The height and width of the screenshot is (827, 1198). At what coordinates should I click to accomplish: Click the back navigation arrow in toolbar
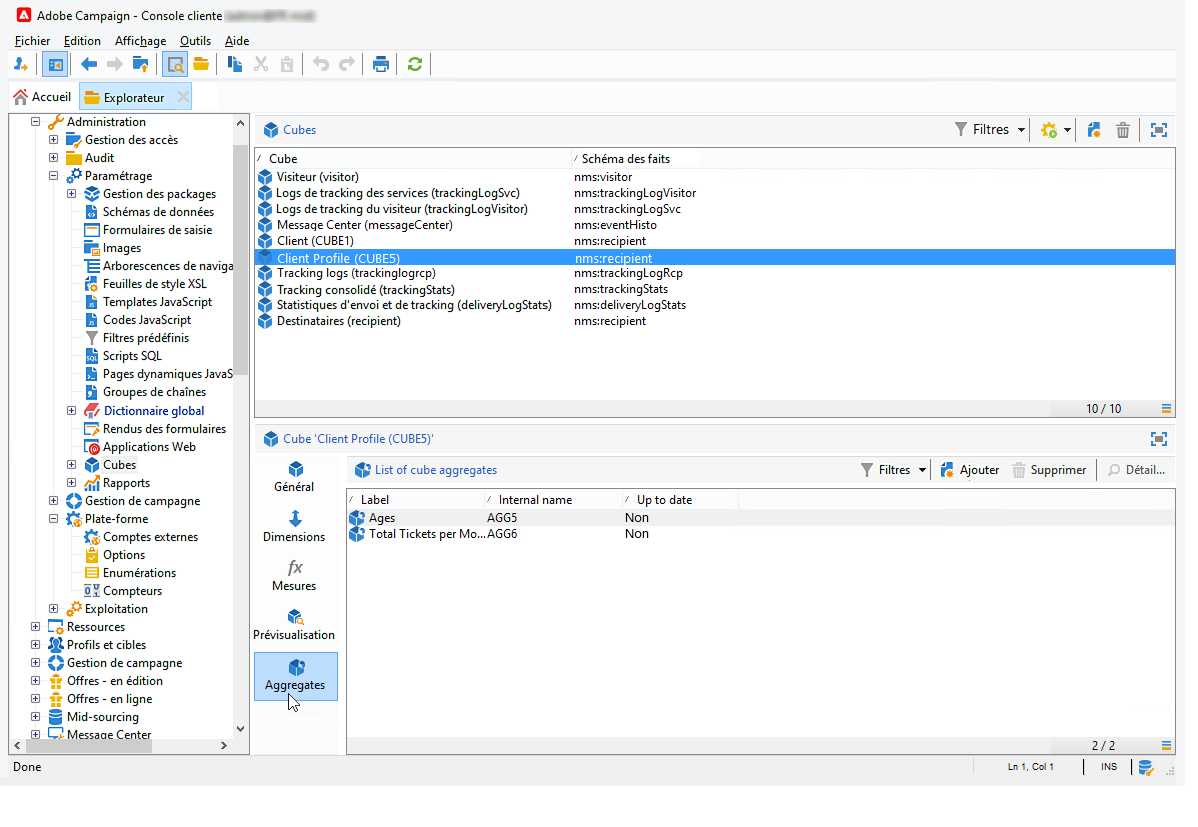pos(89,64)
